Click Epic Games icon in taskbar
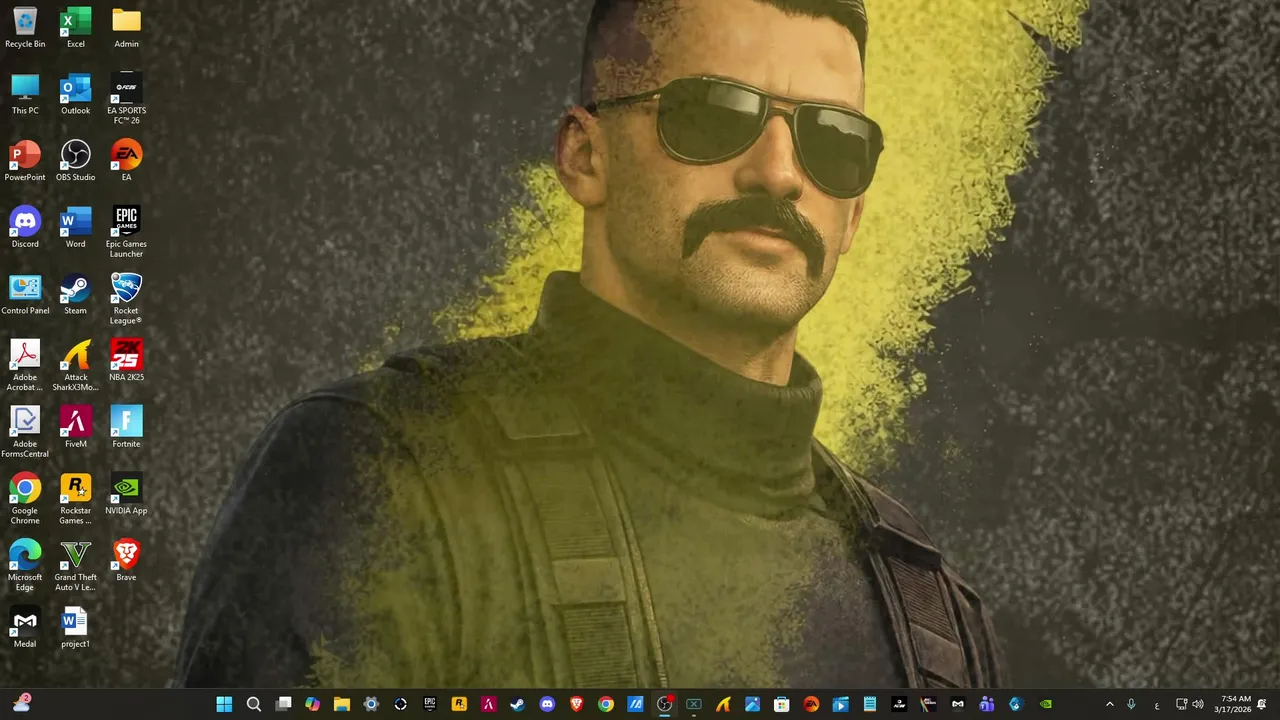Image resolution: width=1280 pixels, height=720 pixels. (x=430, y=704)
